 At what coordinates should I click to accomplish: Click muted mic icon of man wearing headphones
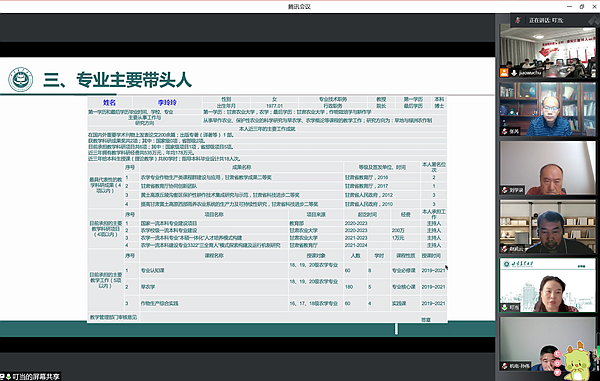(x=505, y=249)
